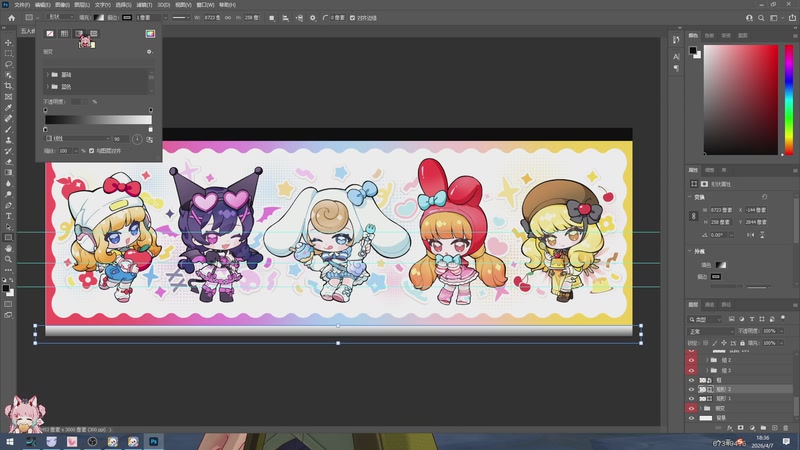Hide the 矩形 2 shape layer

691,389
